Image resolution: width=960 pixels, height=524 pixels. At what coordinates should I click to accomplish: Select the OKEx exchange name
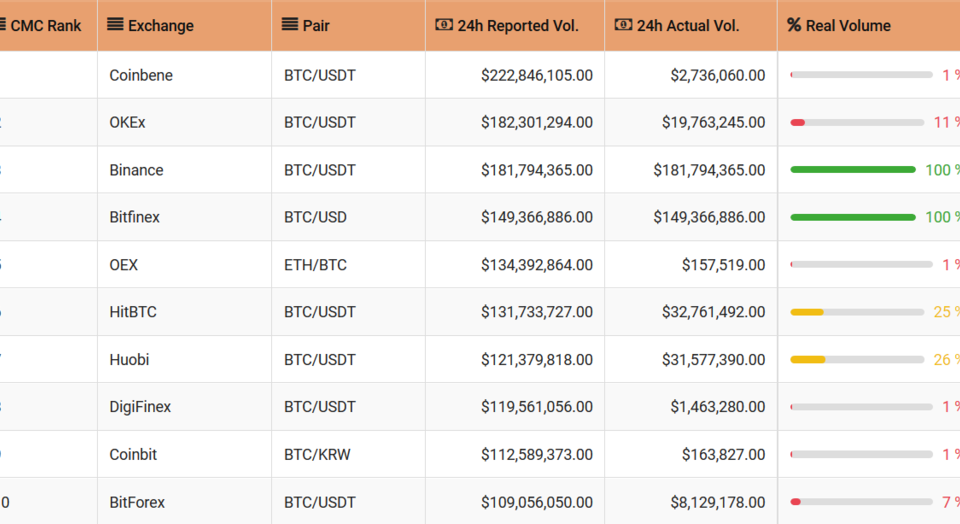pyautogui.click(x=127, y=122)
